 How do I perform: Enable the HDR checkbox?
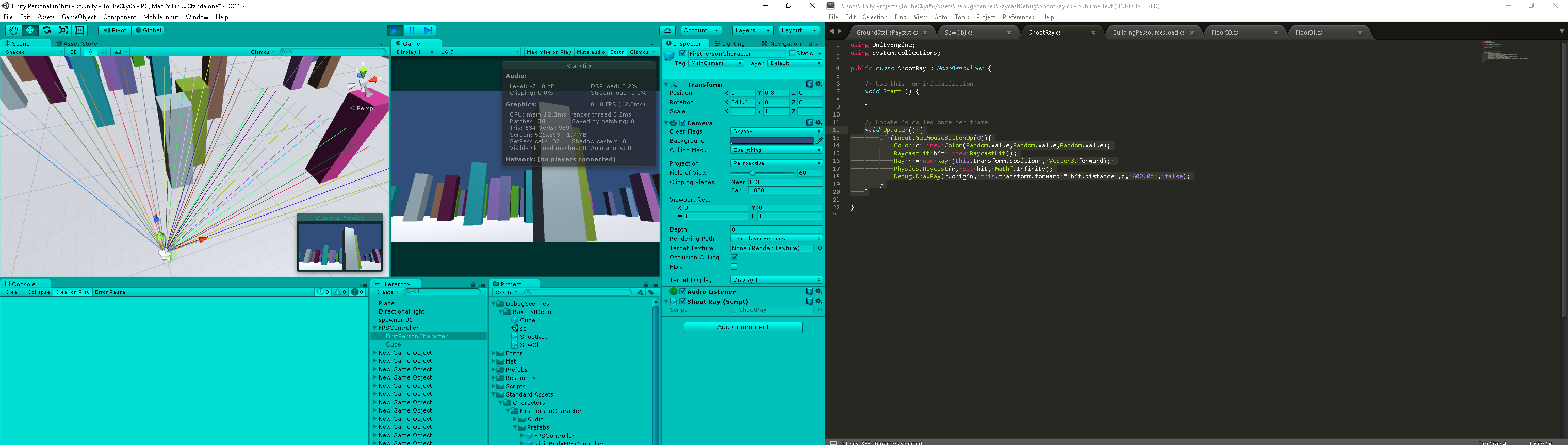(x=734, y=267)
